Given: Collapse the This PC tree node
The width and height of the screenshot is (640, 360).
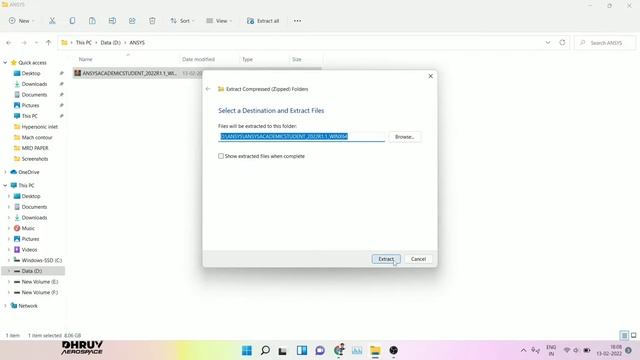Looking at the screenshot, I should [5, 185].
